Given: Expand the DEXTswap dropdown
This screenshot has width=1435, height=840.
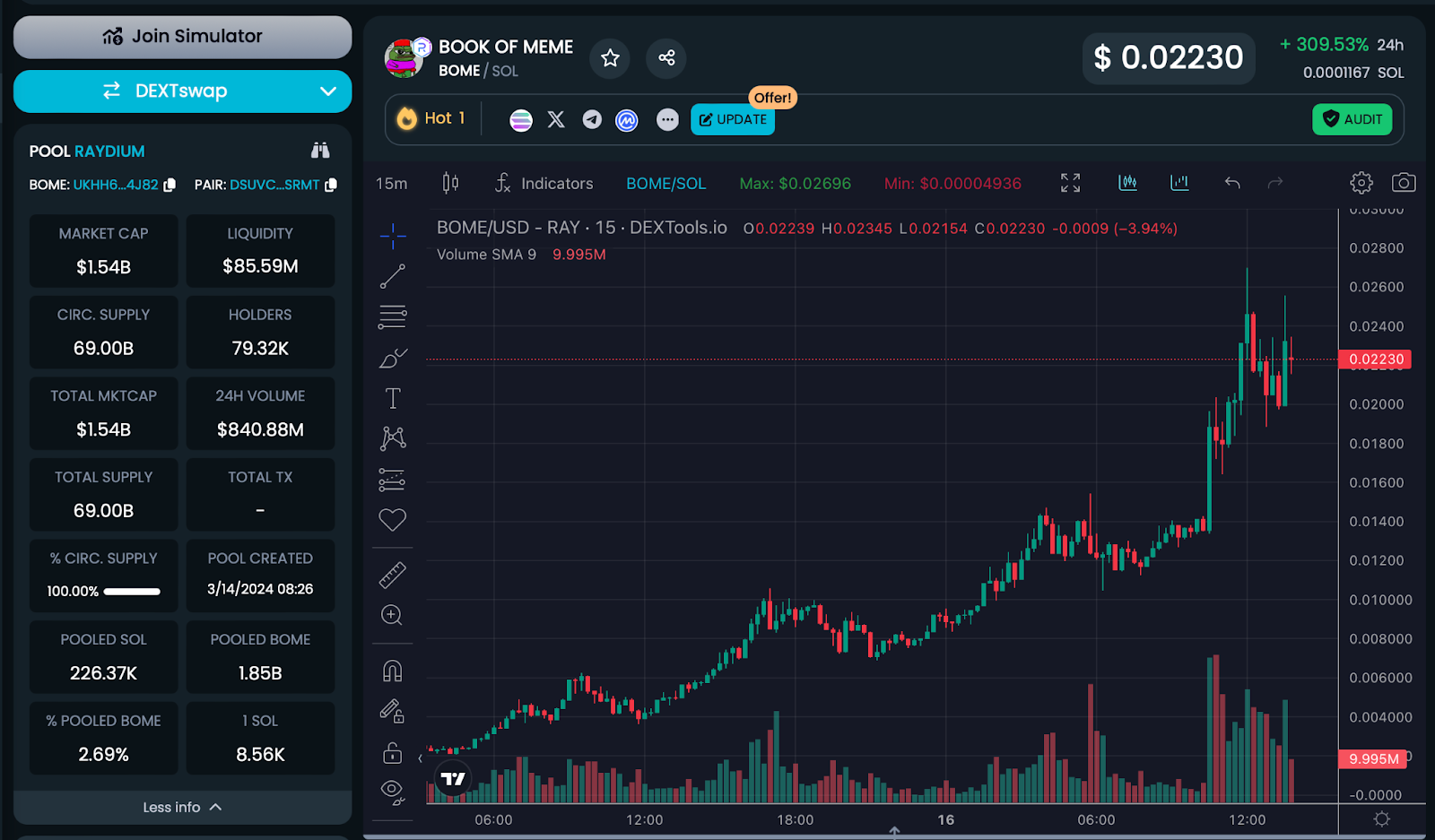Looking at the screenshot, I should (328, 91).
